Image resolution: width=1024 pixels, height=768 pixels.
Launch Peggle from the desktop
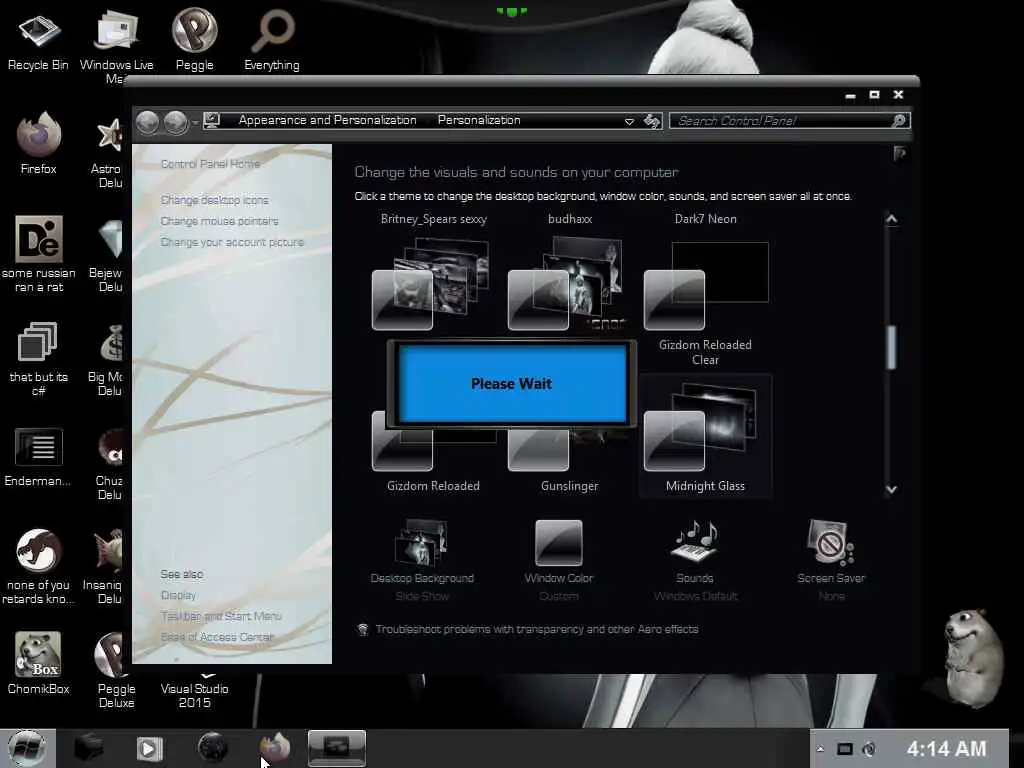point(195,39)
